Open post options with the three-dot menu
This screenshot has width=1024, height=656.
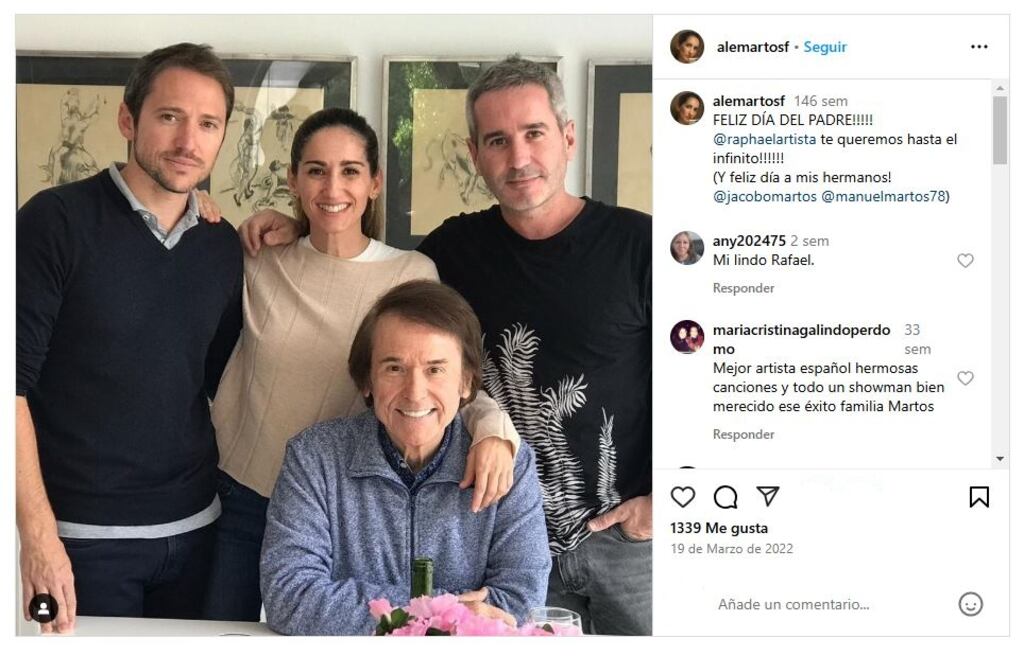pyautogui.click(x=977, y=46)
